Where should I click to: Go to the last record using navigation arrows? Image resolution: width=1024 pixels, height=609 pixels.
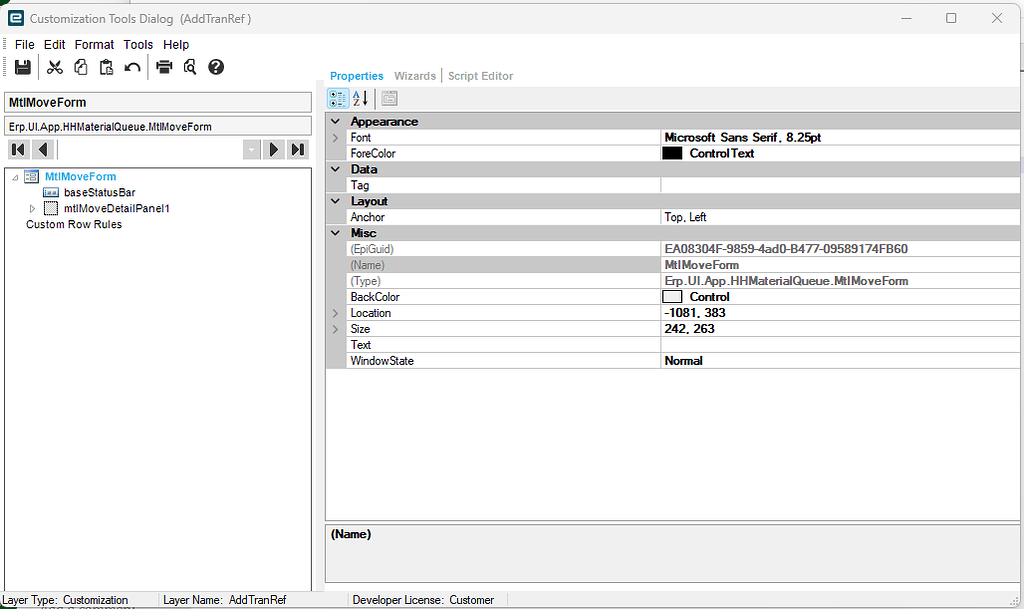[297, 149]
